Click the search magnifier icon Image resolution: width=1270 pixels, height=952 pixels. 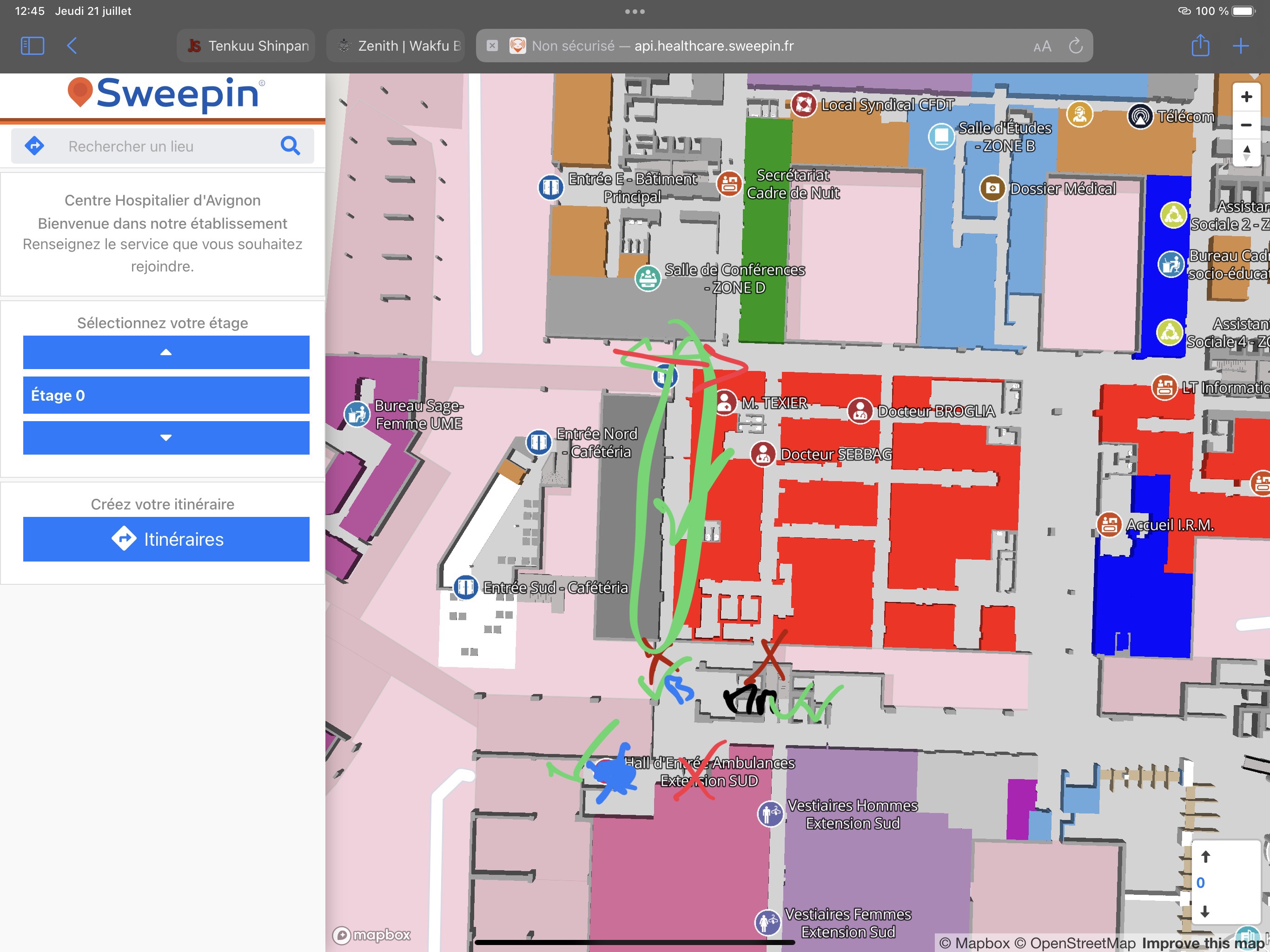click(x=291, y=146)
